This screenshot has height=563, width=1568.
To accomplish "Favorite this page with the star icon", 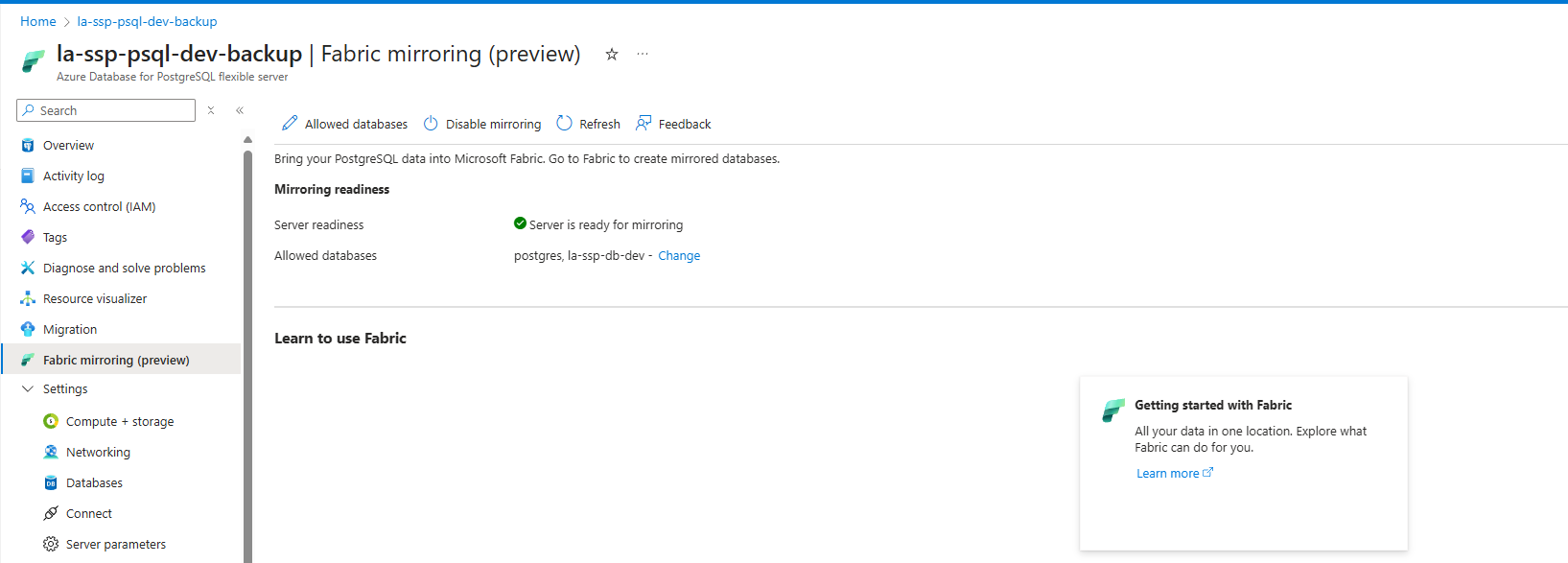I will tap(612, 55).
